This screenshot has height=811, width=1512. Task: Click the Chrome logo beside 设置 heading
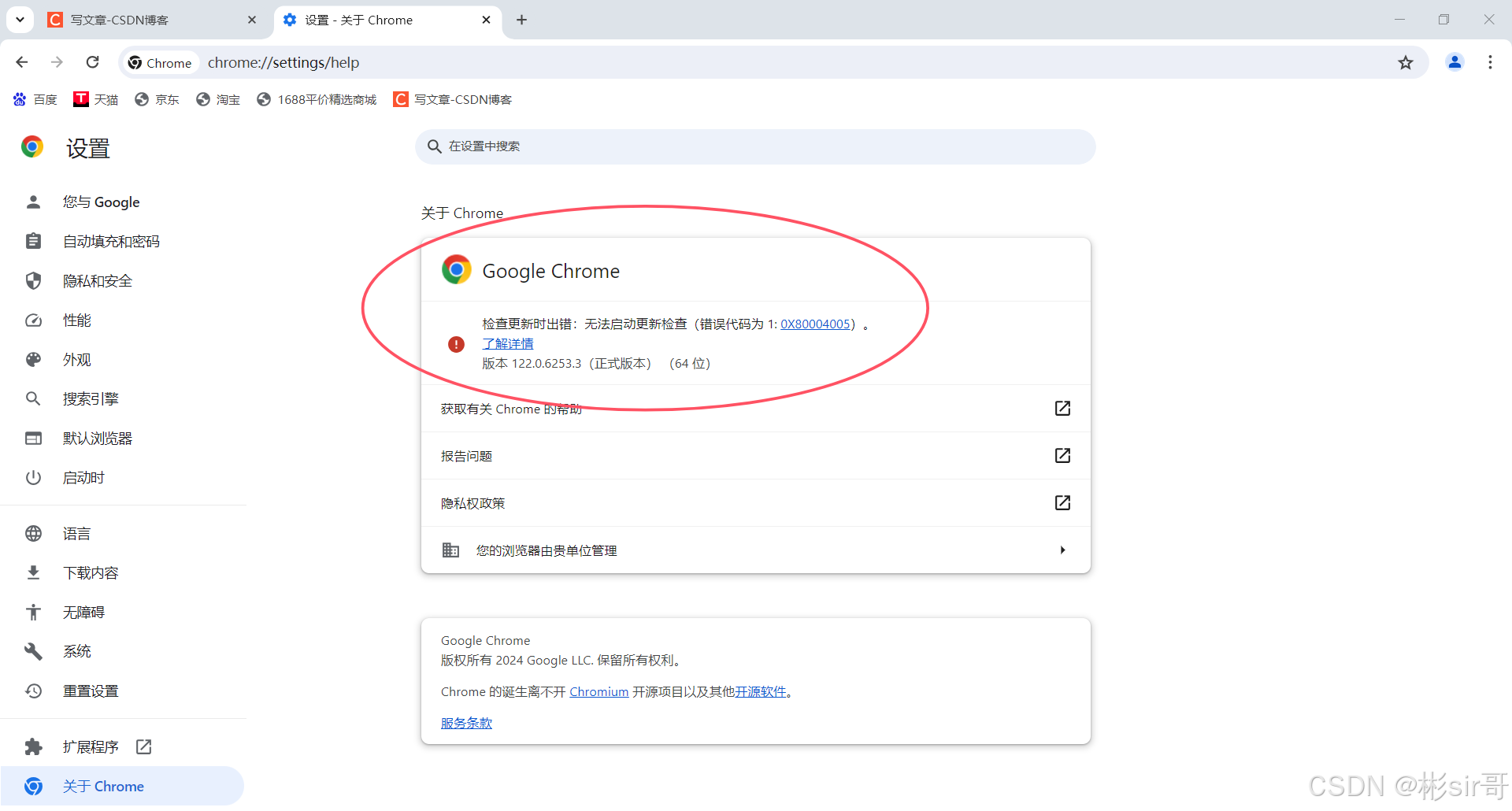[x=32, y=147]
